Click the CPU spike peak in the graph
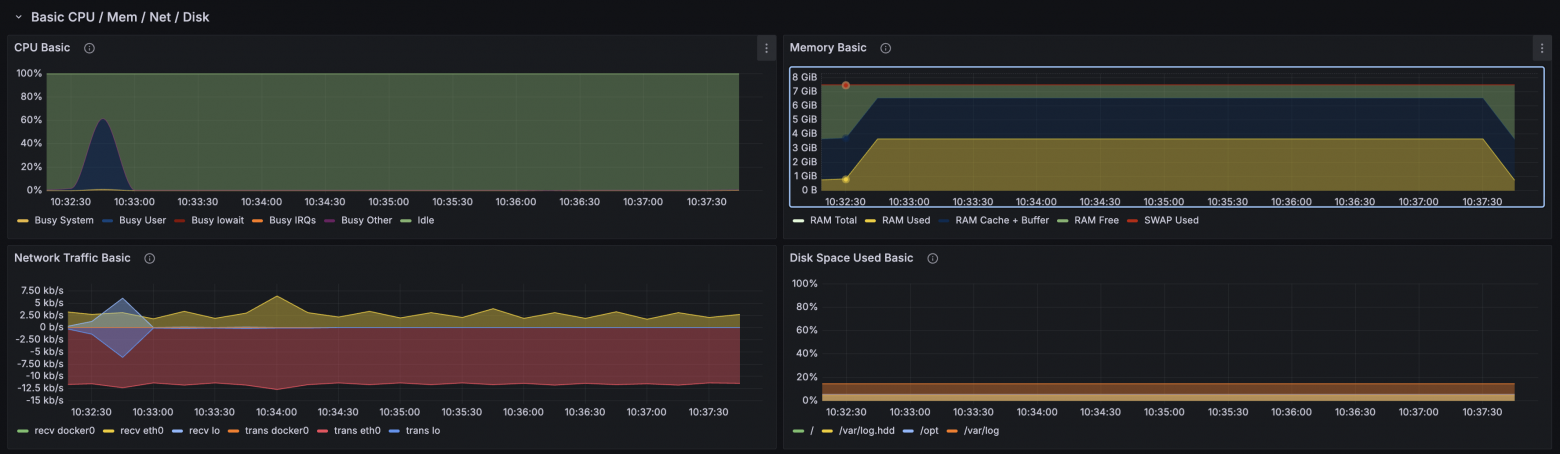The width and height of the screenshot is (1560, 454). [x=102, y=120]
